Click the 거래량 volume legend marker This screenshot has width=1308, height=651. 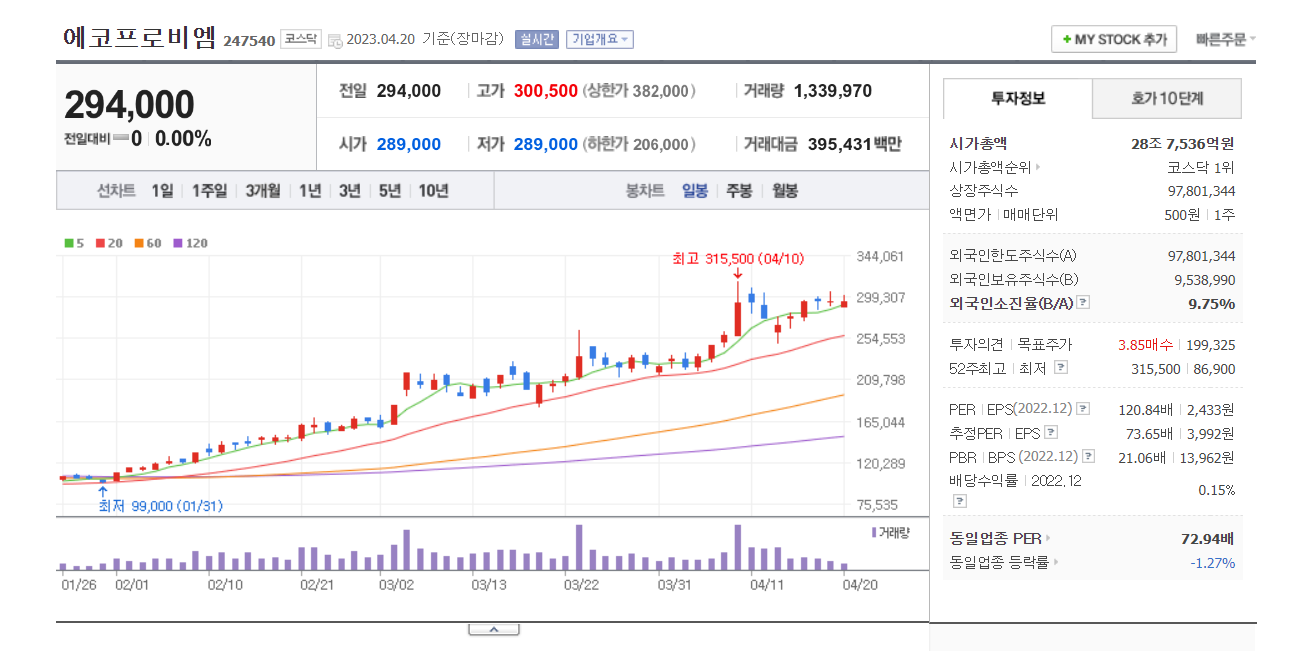coord(875,533)
